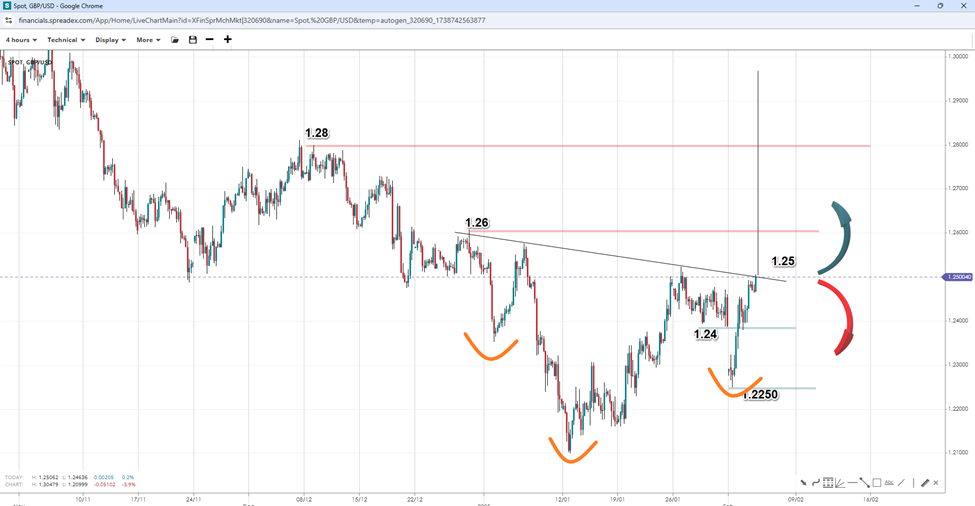
Task: Zoom out with the minus icon
Action: click(209, 40)
